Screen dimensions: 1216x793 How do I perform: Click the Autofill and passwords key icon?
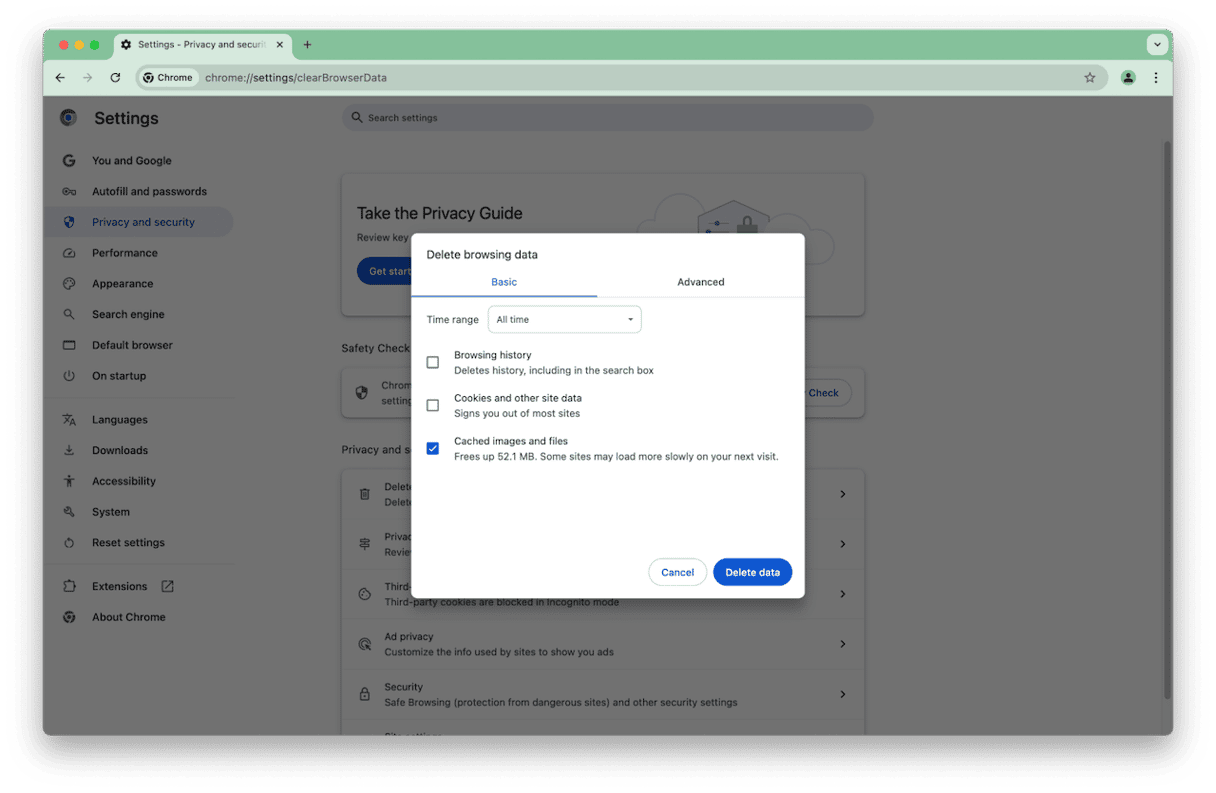69,191
